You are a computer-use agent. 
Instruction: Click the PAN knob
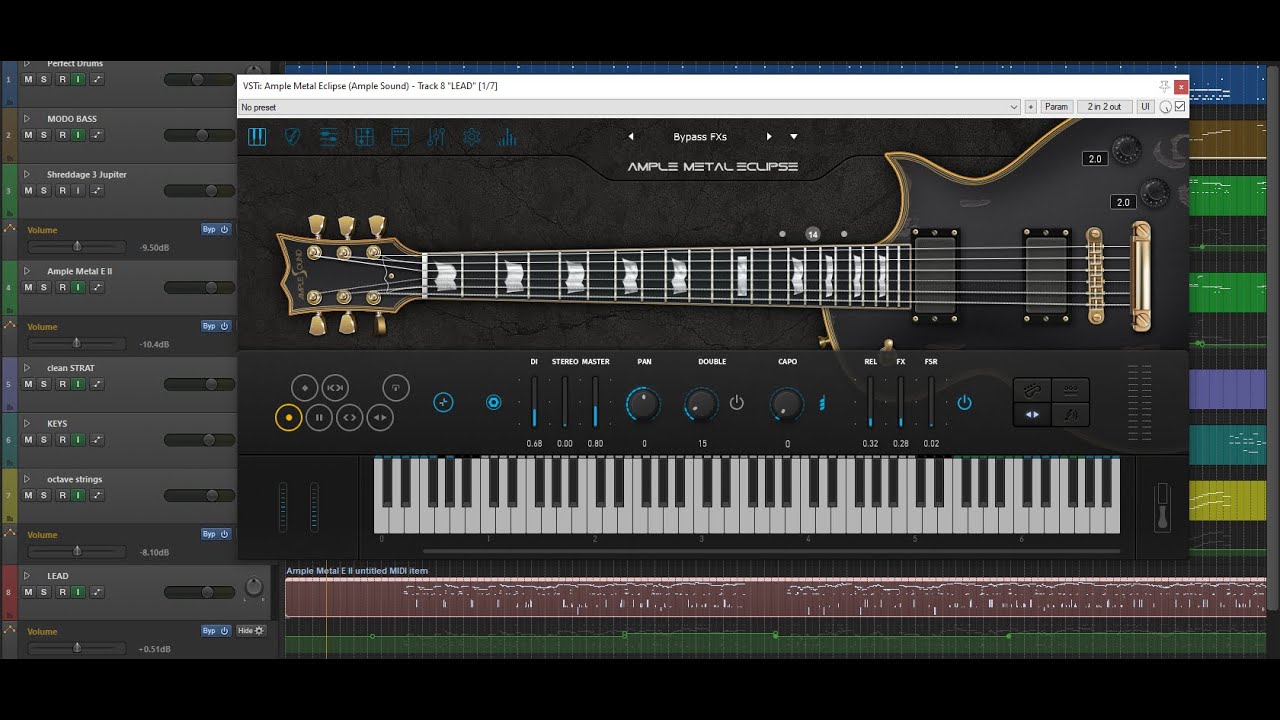pyautogui.click(x=643, y=404)
